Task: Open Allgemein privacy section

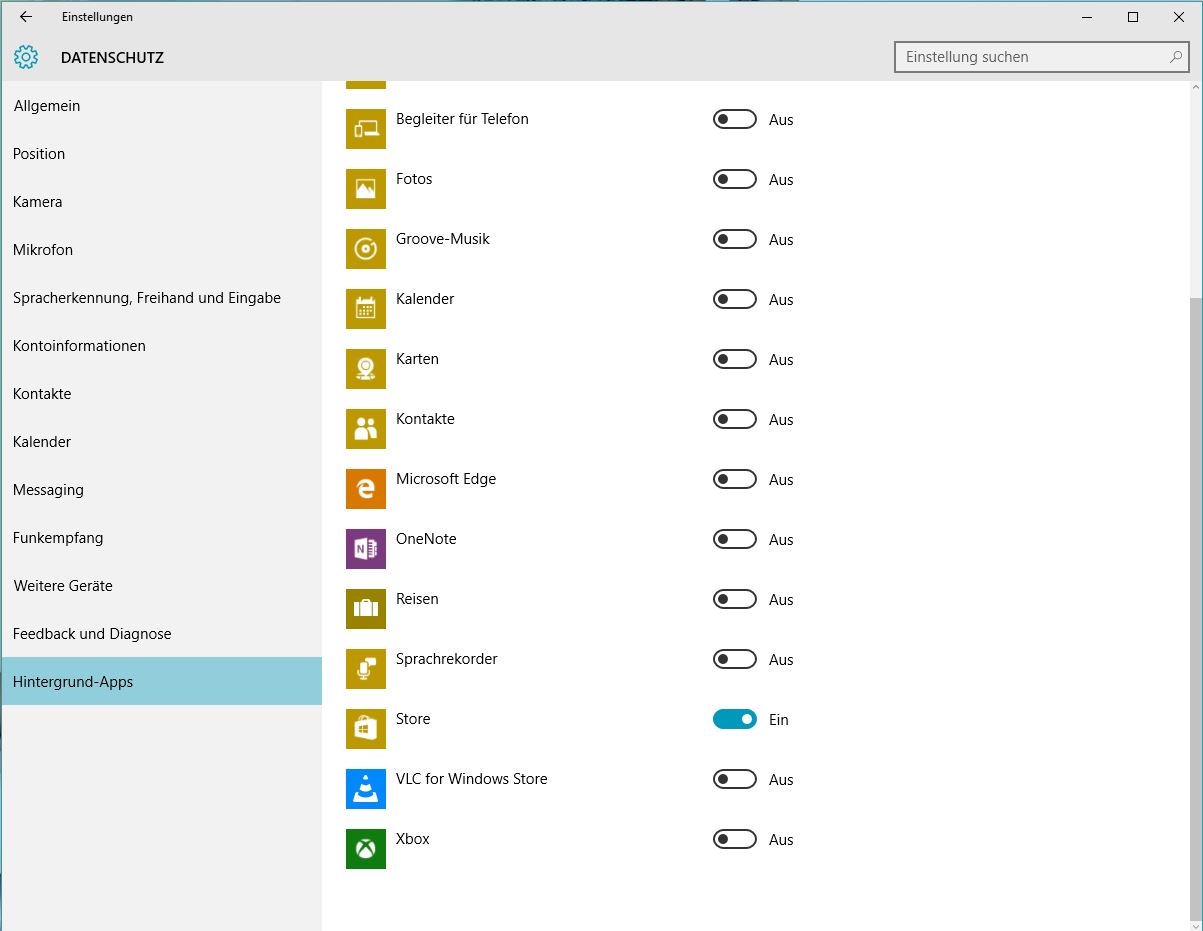Action: tap(161, 106)
